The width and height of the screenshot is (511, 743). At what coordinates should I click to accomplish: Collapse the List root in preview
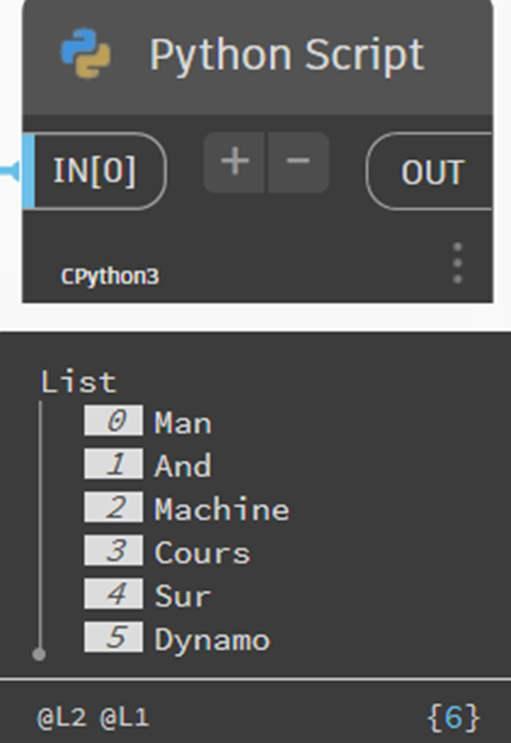coord(78,382)
